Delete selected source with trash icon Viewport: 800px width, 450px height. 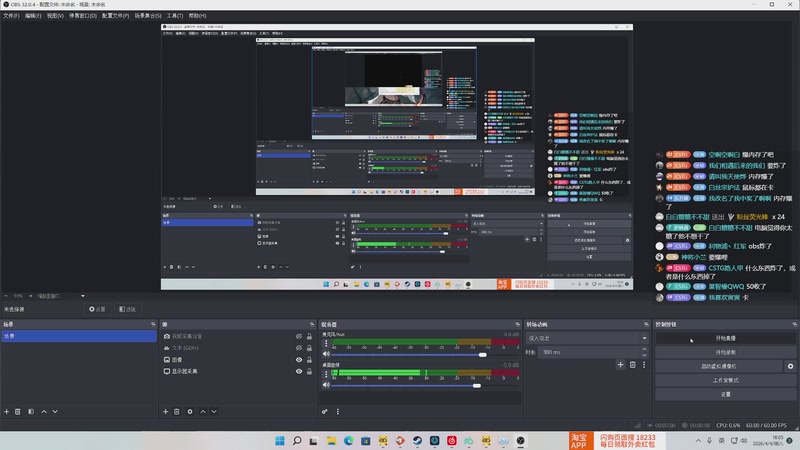(177, 412)
